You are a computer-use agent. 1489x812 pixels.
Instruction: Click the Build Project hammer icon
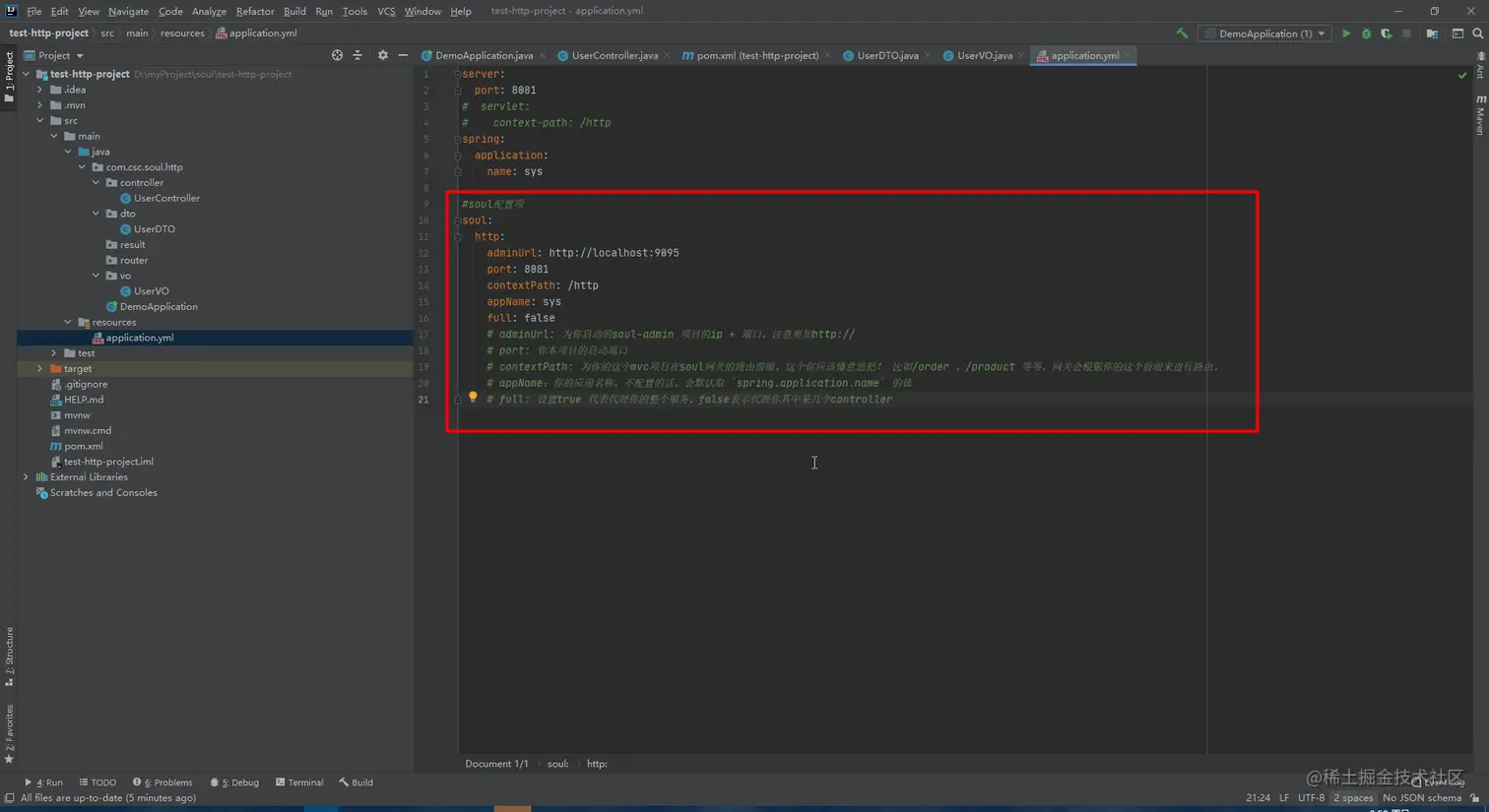(1182, 33)
